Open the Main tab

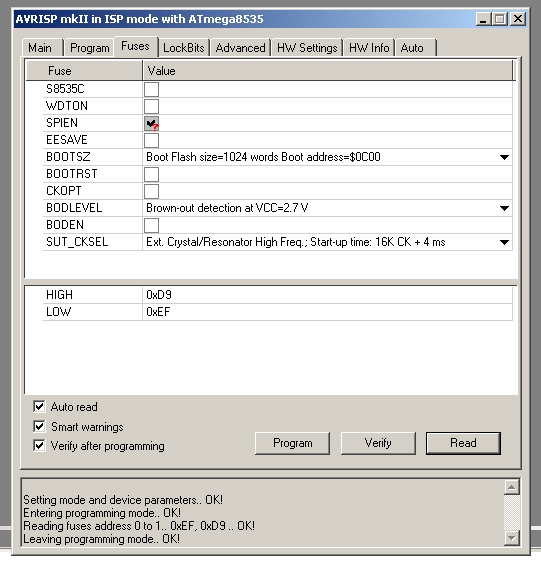42,48
